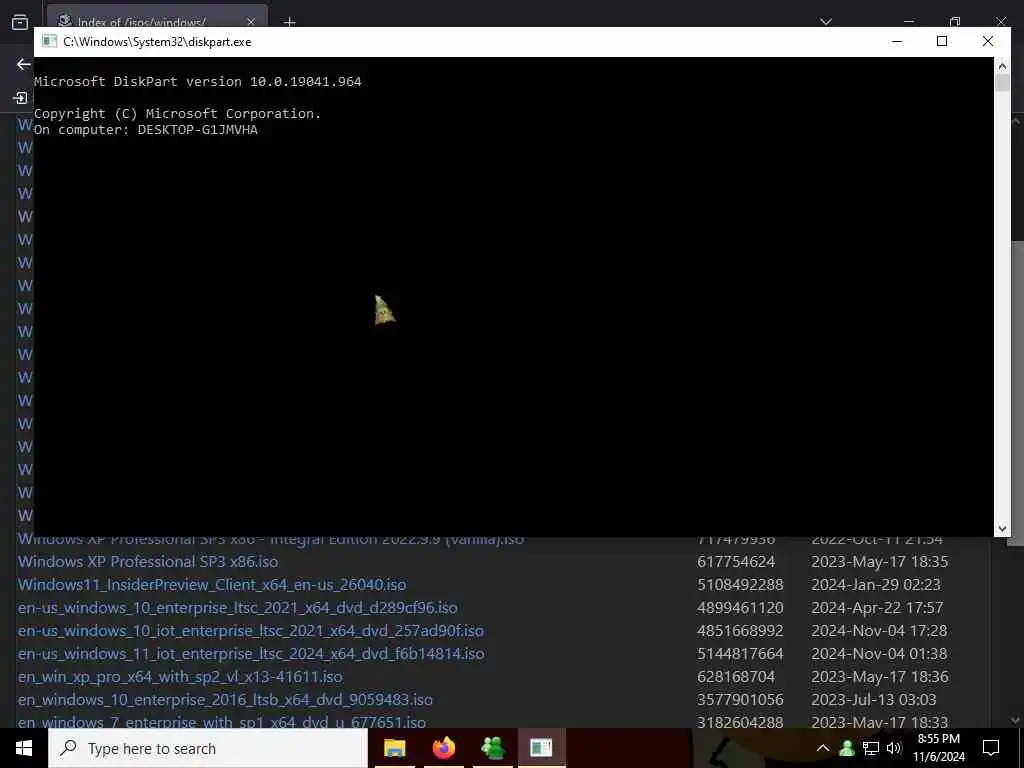Screen dimensions: 1024x768
Task: Close the diskpart window
Action: 987,41
